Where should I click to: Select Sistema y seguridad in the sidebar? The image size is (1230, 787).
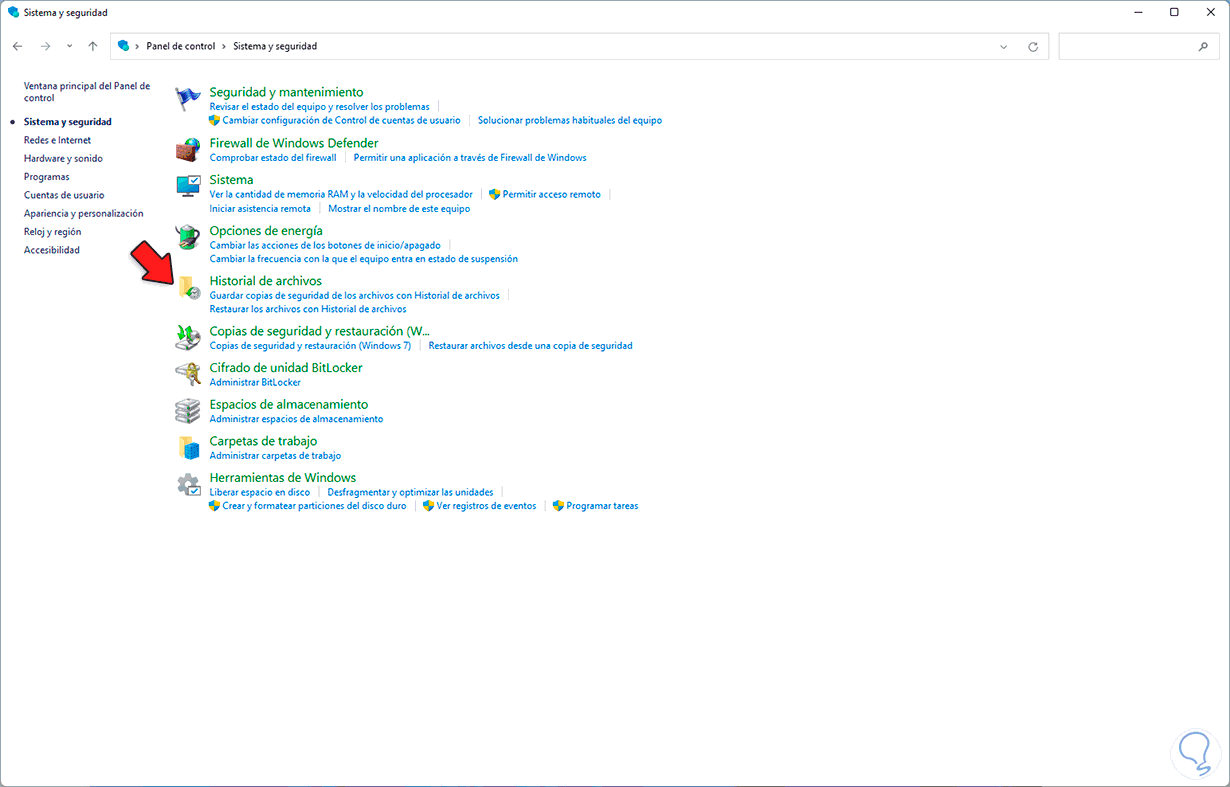[68, 122]
